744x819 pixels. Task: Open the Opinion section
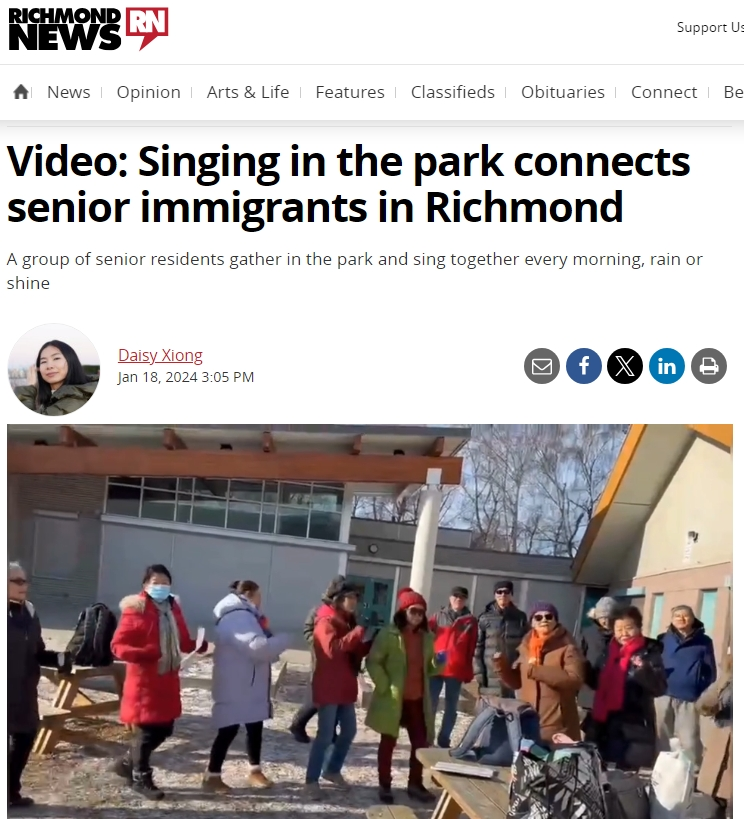[148, 92]
